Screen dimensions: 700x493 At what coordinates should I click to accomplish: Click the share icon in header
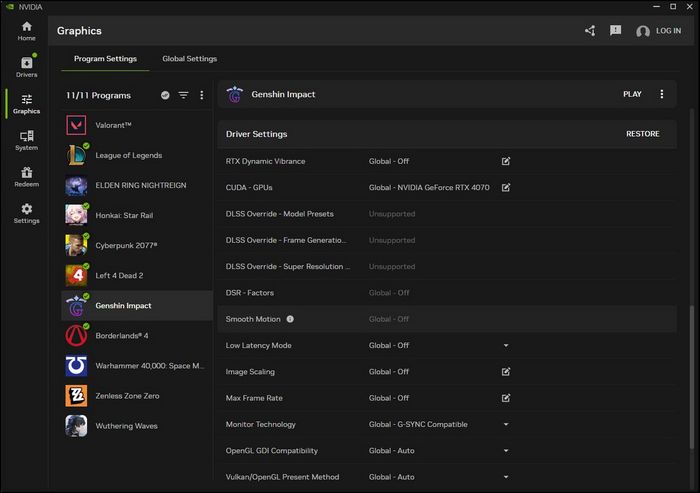coord(590,31)
